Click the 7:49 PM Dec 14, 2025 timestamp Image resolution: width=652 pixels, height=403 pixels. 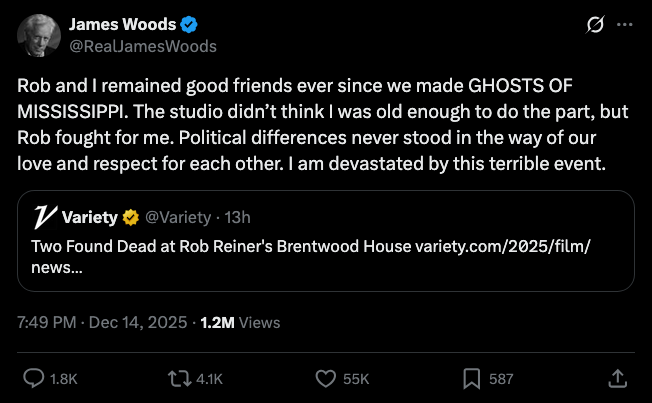[100, 322]
